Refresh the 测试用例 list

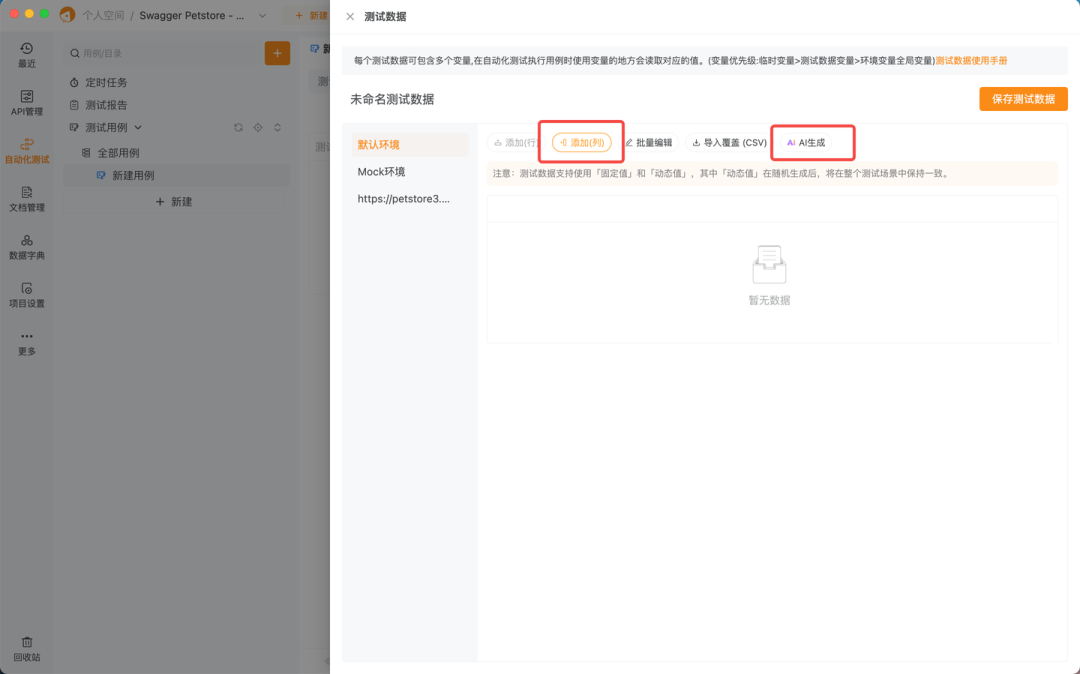[238, 128]
